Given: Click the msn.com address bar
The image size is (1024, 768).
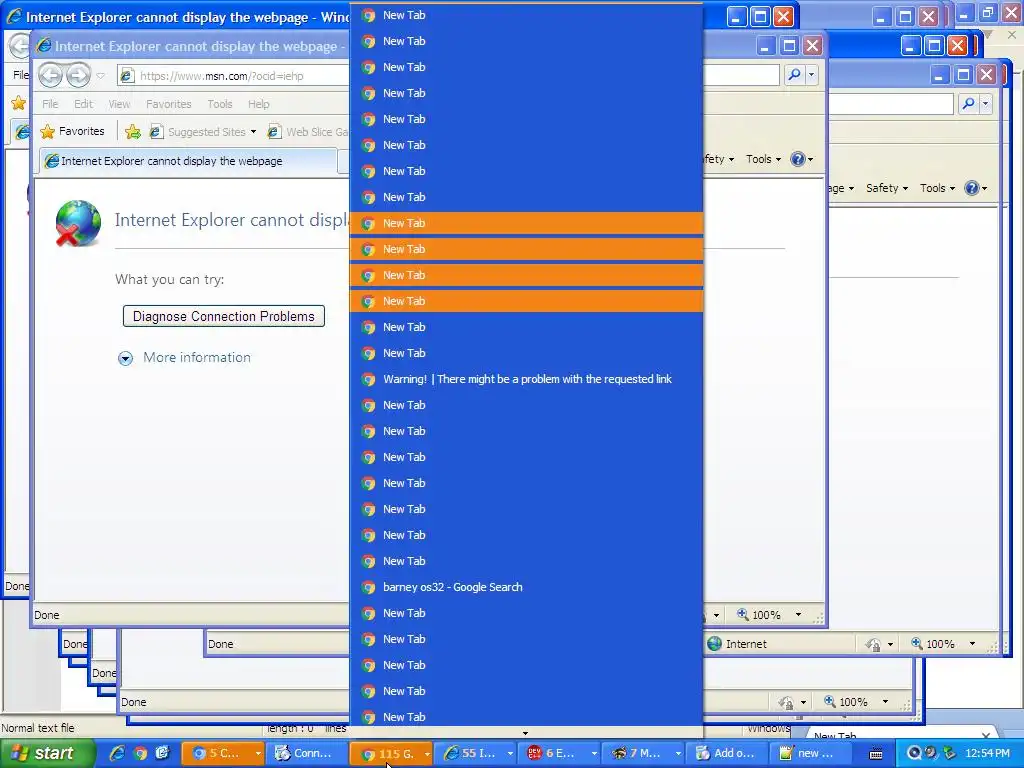Looking at the screenshot, I should click(x=233, y=76).
